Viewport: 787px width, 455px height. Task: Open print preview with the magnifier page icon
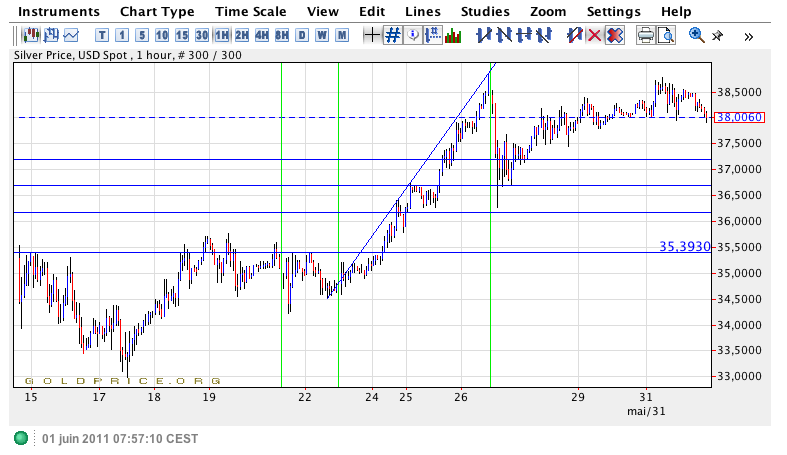[x=666, y=35]
